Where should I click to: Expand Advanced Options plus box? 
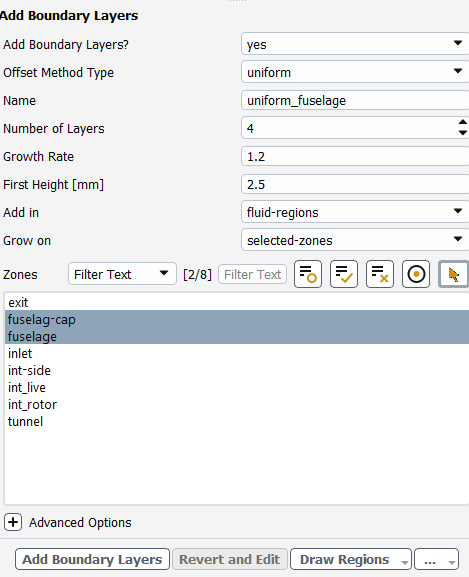click(13, 523)
